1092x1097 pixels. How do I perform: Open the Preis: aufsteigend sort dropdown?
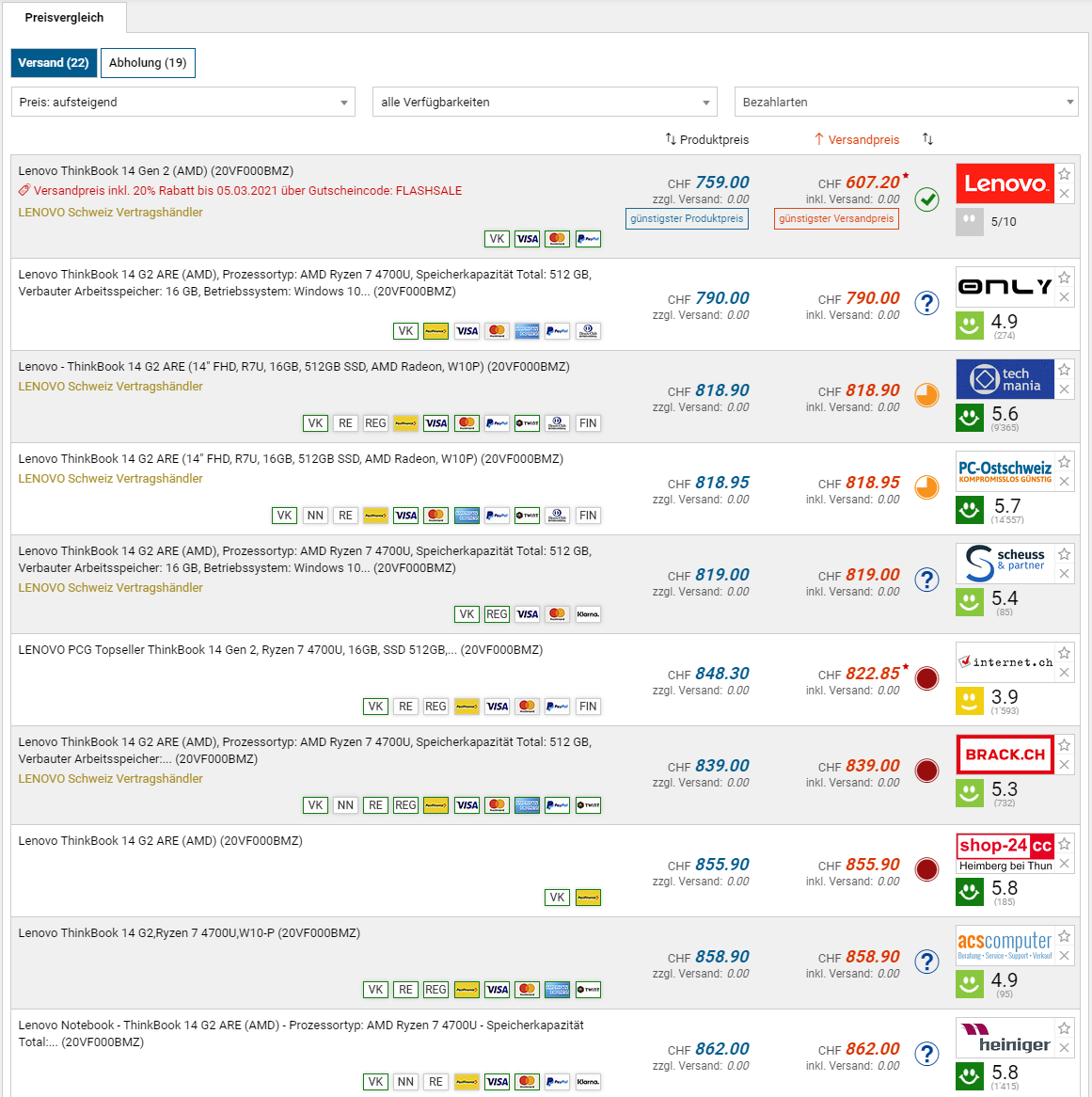pyautogui.click(x=183, y=103)
